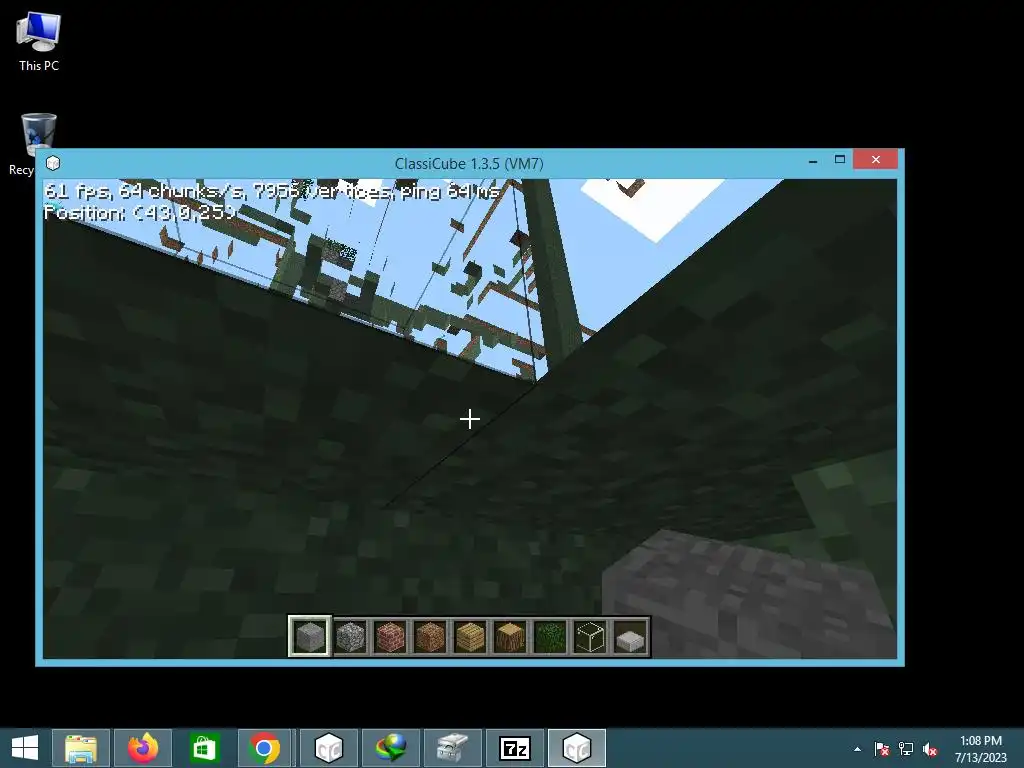Launch Firefox from the taskbar

point(143,748)
